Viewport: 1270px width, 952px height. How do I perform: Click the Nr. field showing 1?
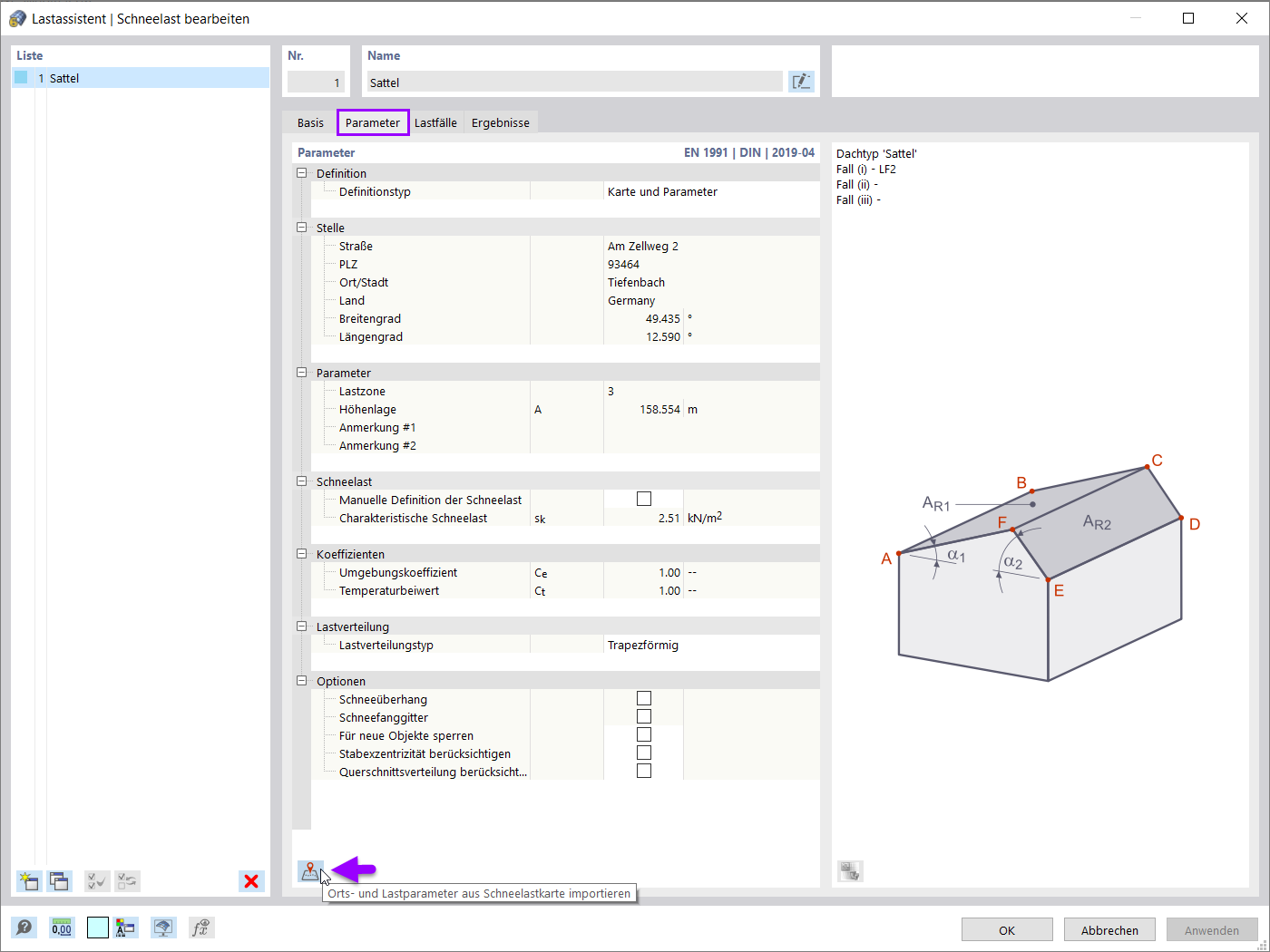(316, 82)
